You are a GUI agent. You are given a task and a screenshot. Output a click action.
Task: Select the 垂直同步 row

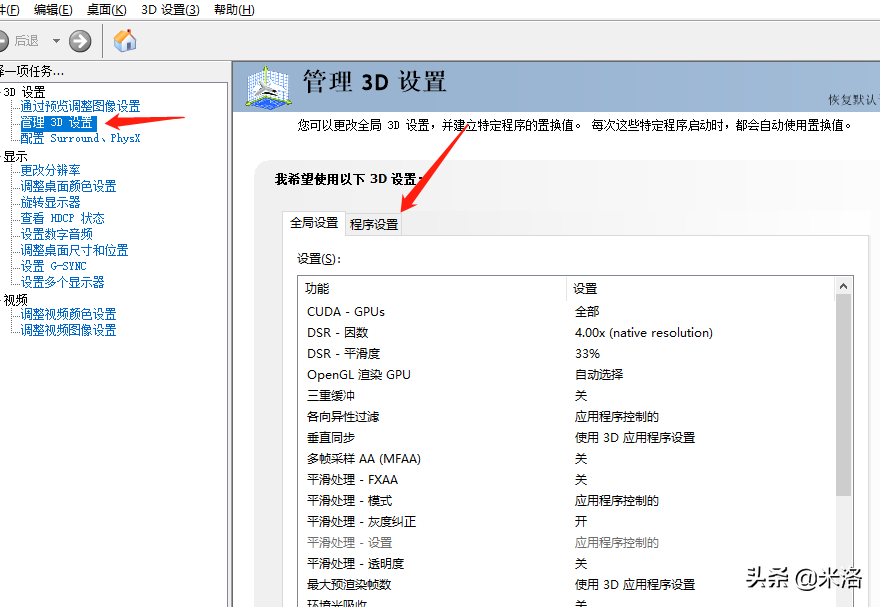click(x=567, y=438)
